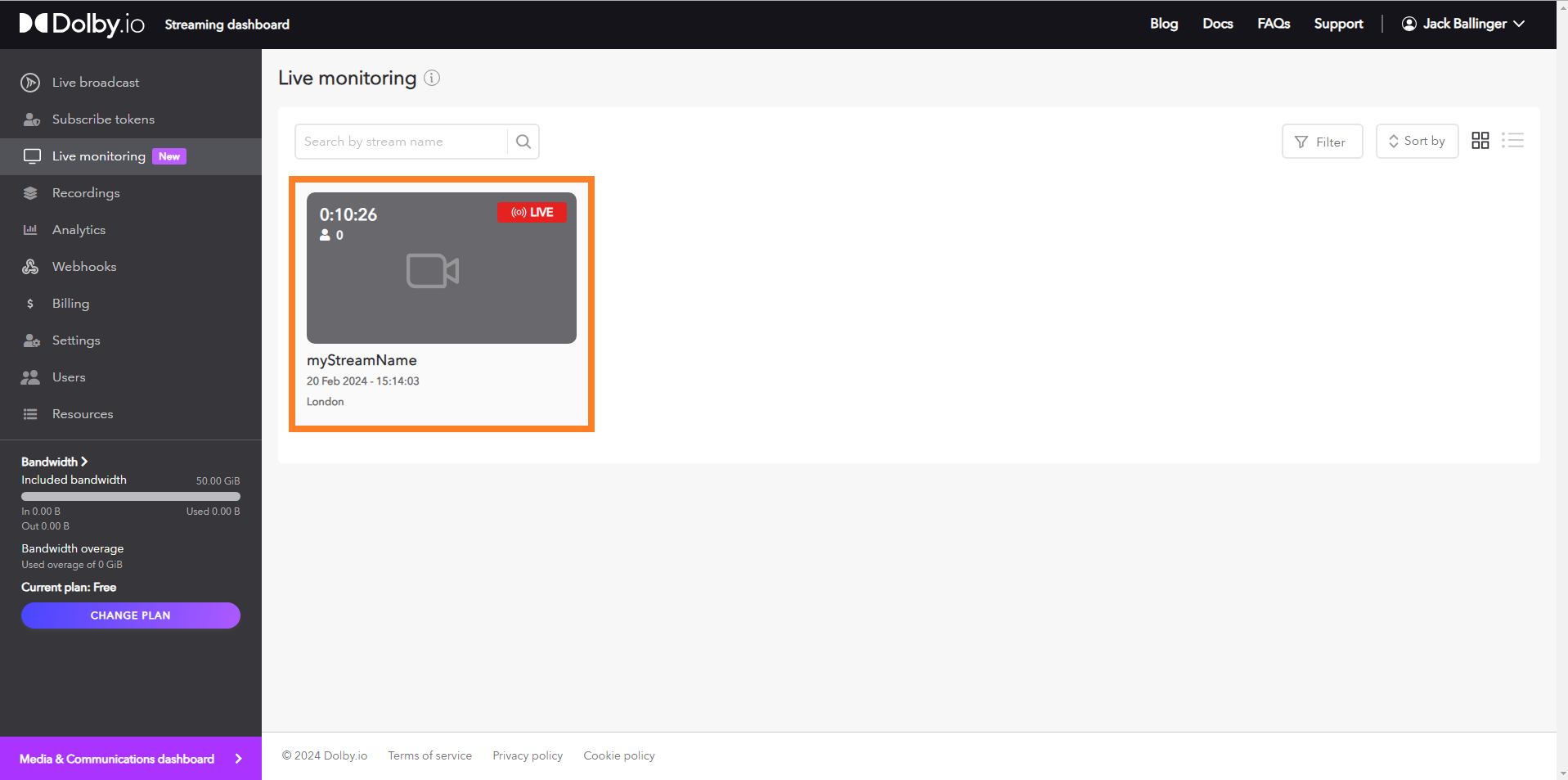Image resolution: width=1568 pixels, height=780 pixels.
Task: Open the Support link
Action: tap(1338, 24)
